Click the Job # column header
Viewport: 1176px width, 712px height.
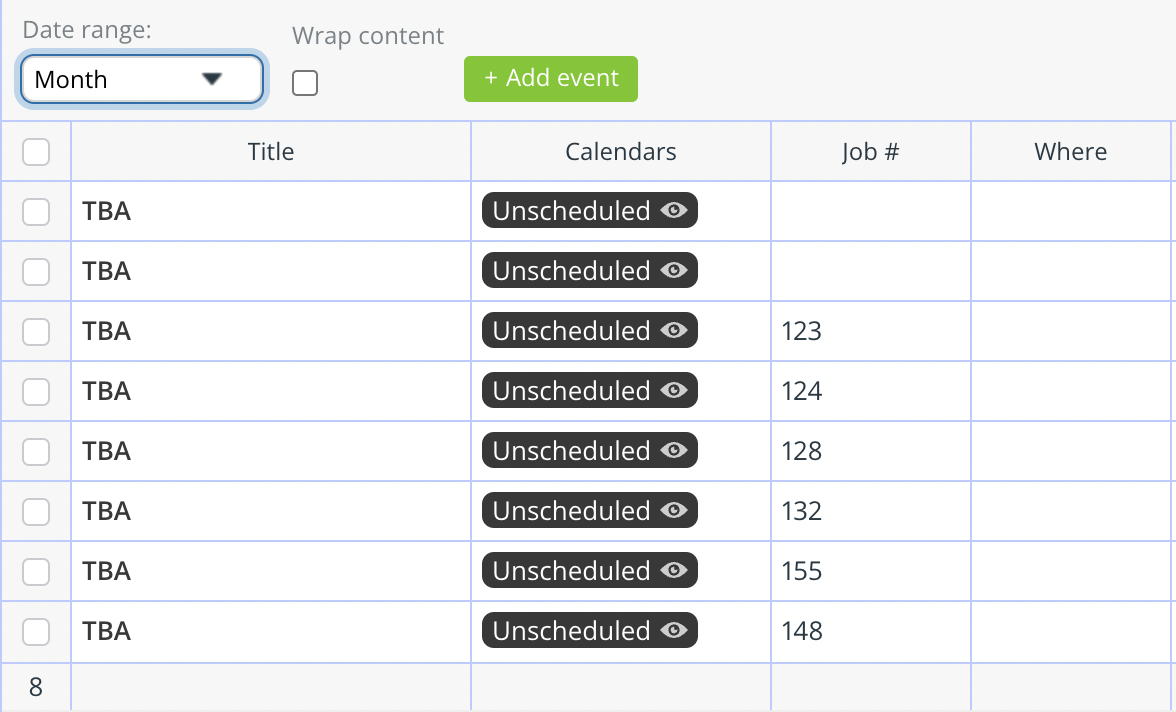pyautogui.click(x=870, y=152)
